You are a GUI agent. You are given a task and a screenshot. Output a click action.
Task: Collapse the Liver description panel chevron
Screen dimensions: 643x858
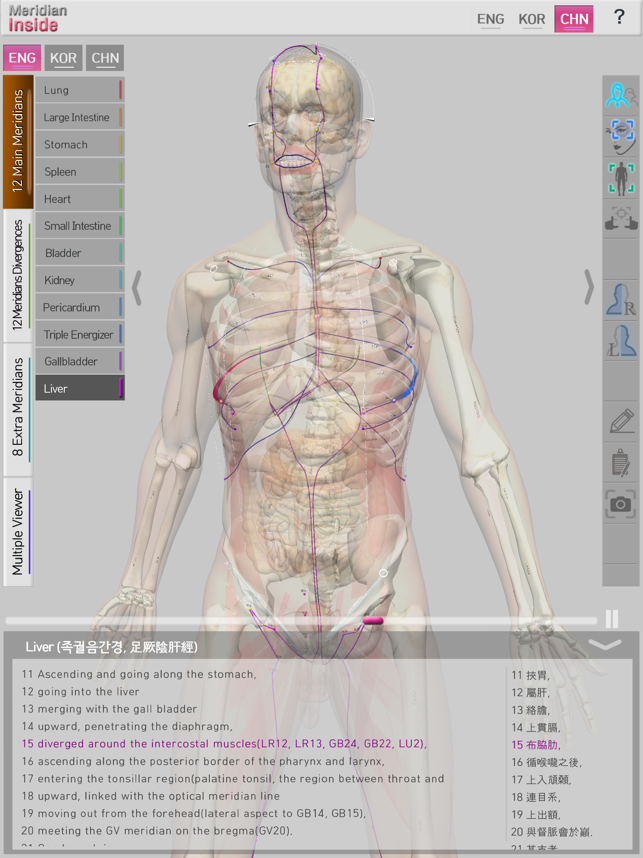[605, 646]
